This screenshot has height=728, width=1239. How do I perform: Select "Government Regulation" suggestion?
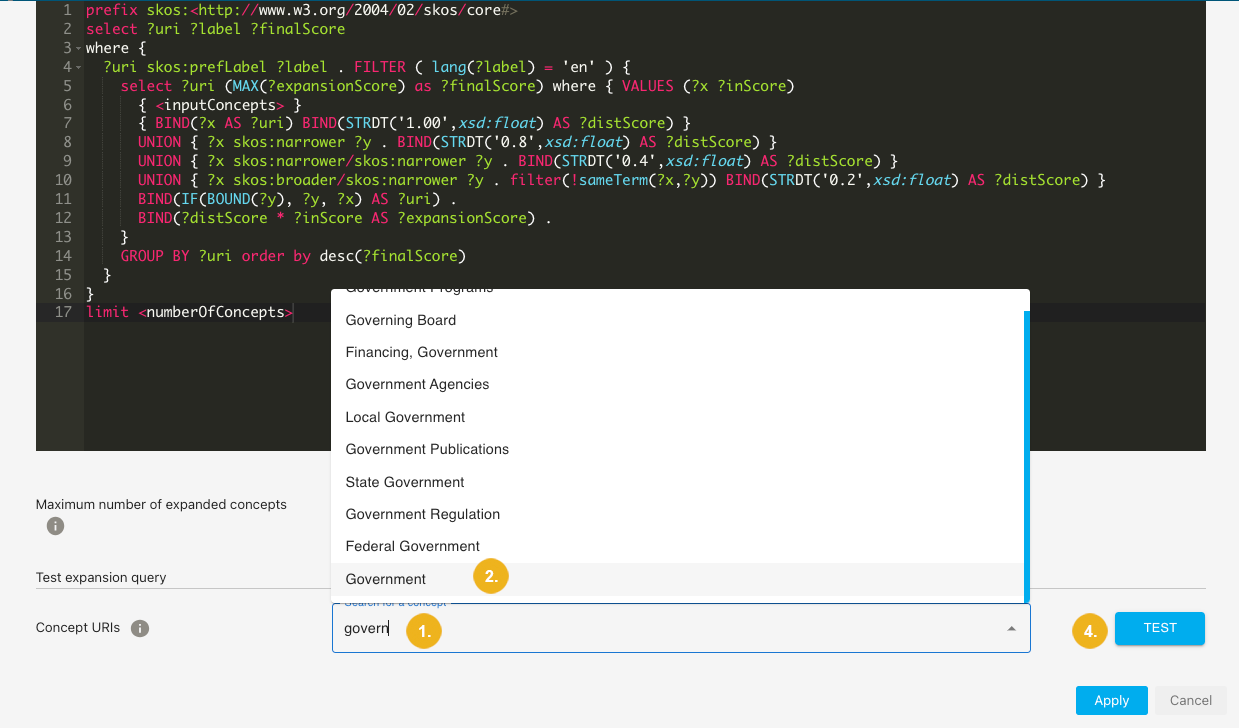click(x=422, y=514)
